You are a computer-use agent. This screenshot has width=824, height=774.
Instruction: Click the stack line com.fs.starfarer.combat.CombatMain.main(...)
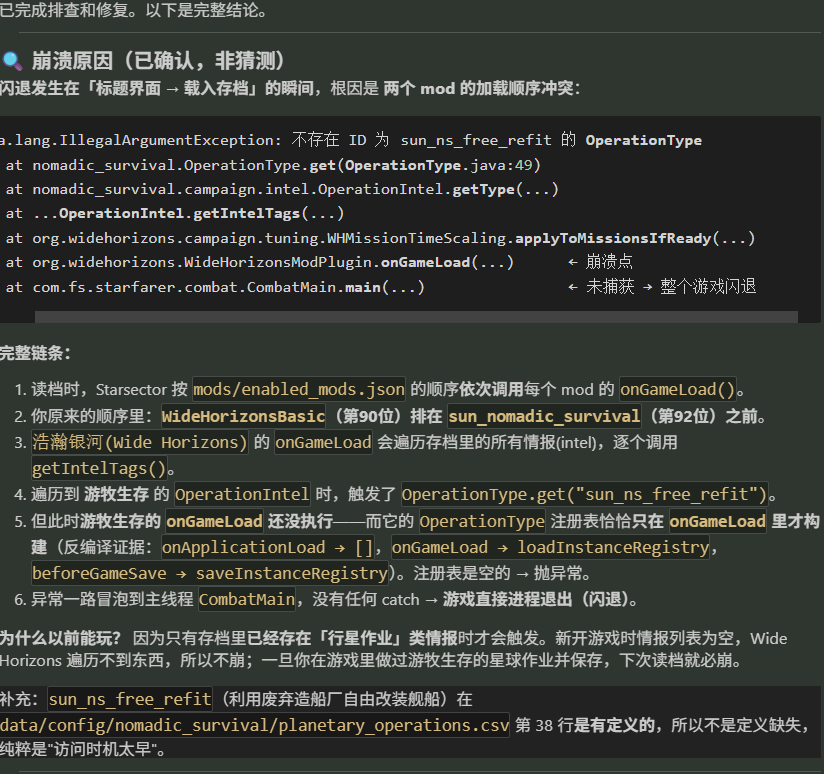(x=215, y=287)
